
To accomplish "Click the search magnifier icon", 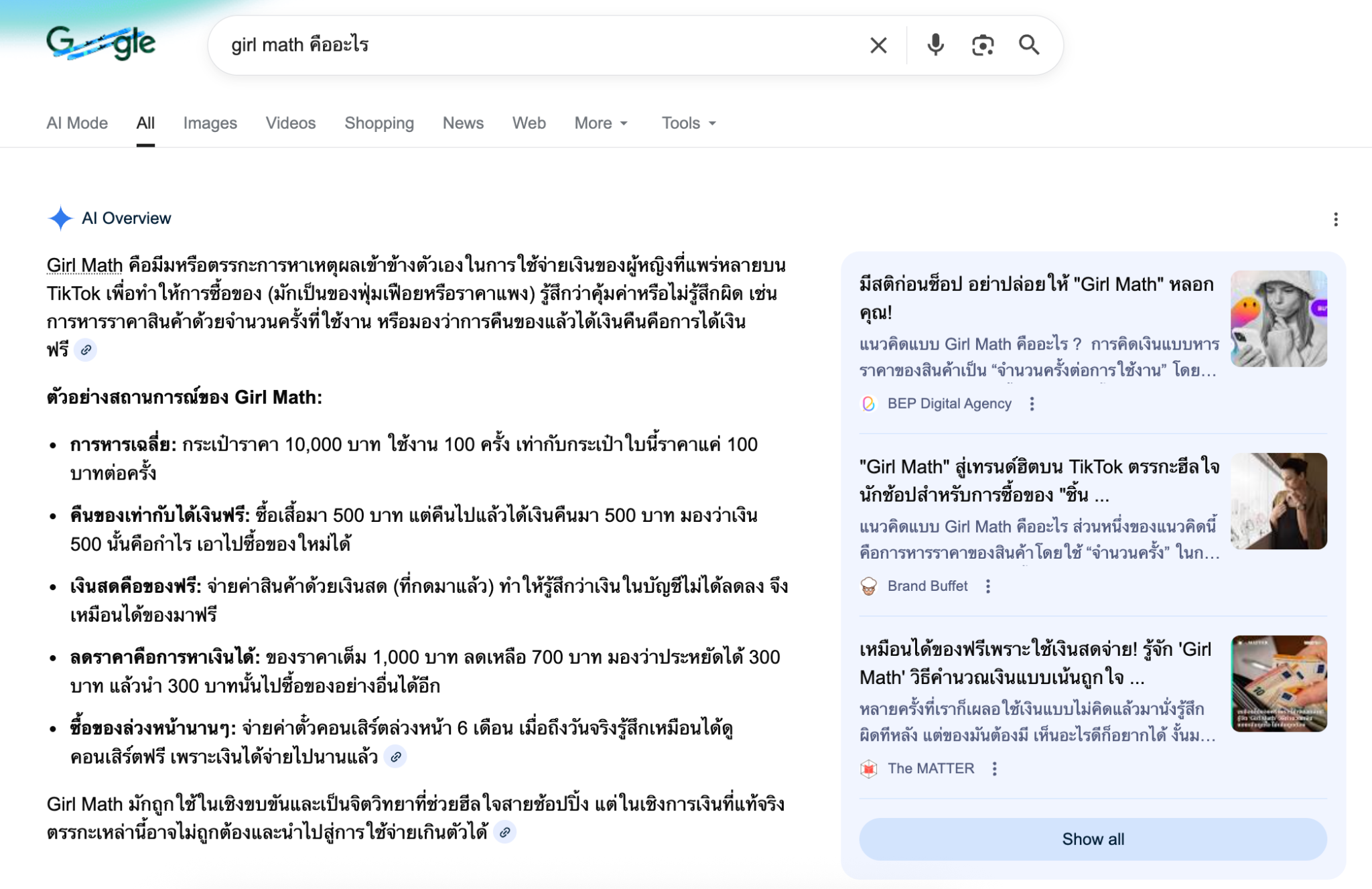I will pos(1030,45).
